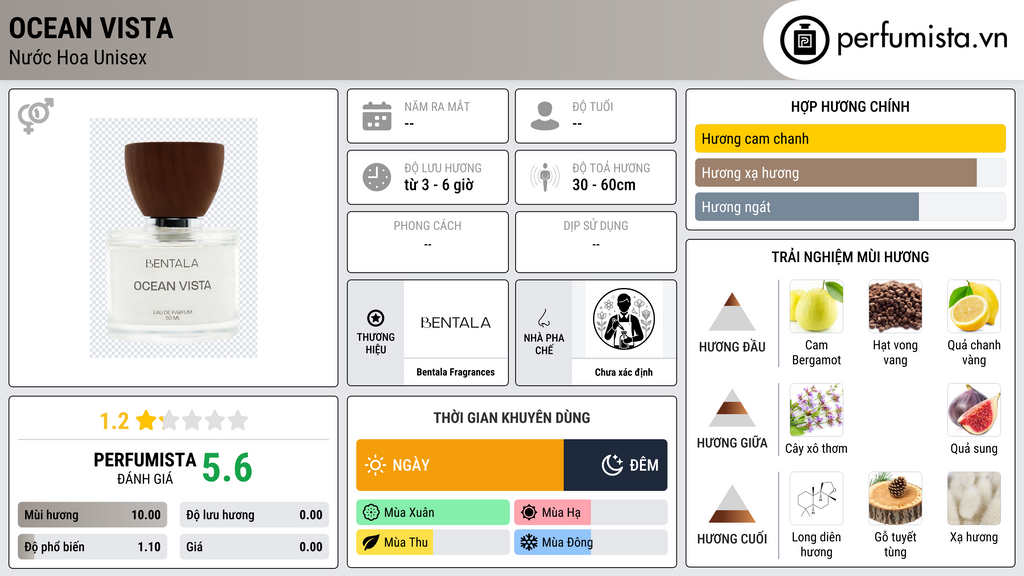Click the Hương giữa pyramid icon
This screenshot has width=1024, height=576.
click(x=732, y=408)
